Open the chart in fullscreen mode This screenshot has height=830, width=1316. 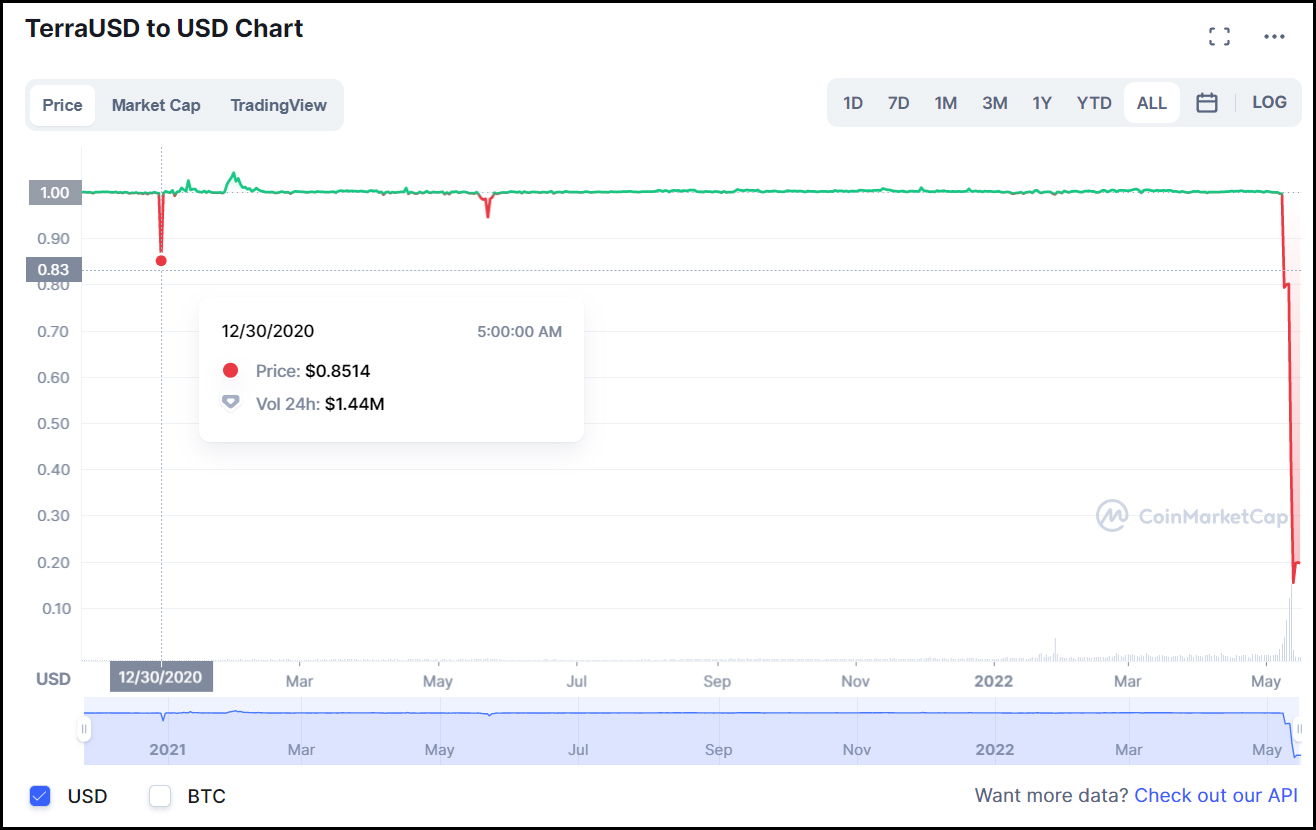tap(1219, 37)
